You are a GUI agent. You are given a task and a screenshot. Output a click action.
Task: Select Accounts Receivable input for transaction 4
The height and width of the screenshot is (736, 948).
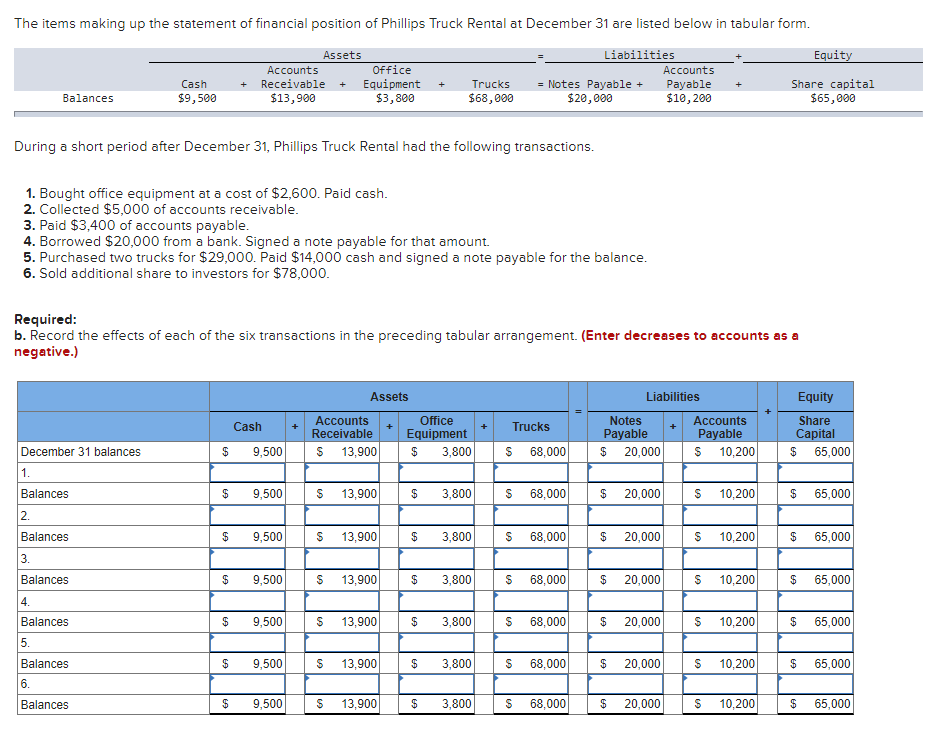342,601
